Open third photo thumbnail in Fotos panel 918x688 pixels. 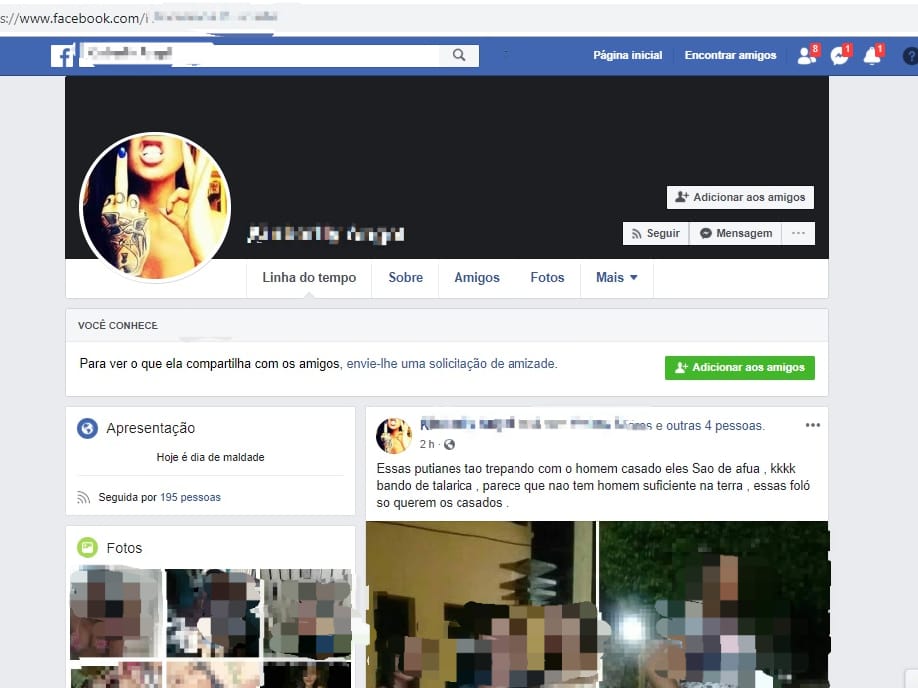(307, 613)
